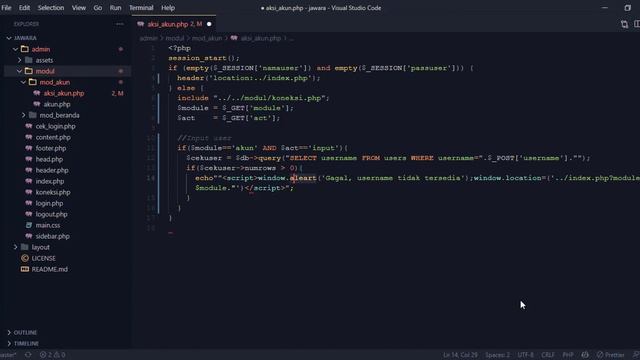Open README.md file
The image size is (640, 360).
[49, 269]
